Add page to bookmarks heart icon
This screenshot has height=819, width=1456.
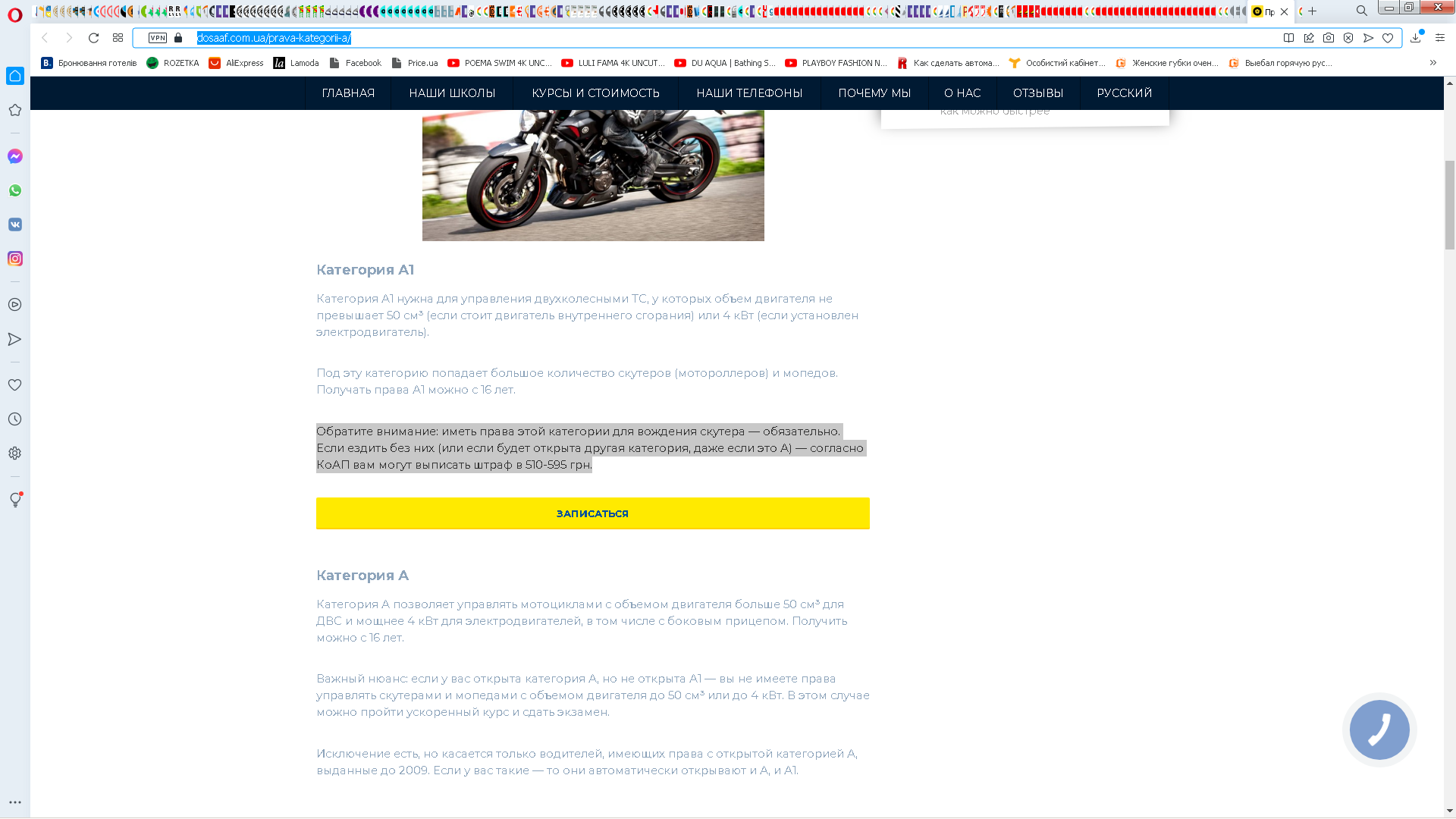point(1388,38)
